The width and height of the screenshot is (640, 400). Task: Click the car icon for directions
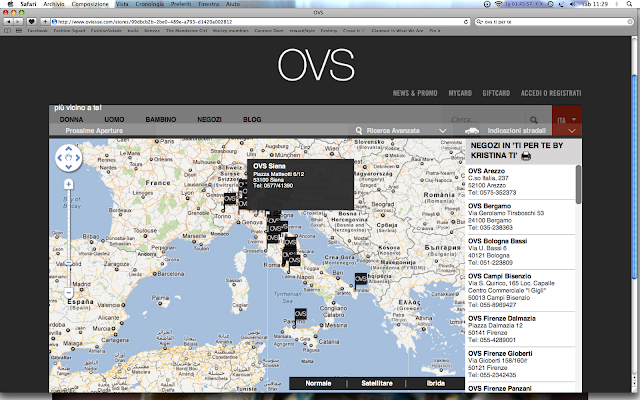(472, 131)
